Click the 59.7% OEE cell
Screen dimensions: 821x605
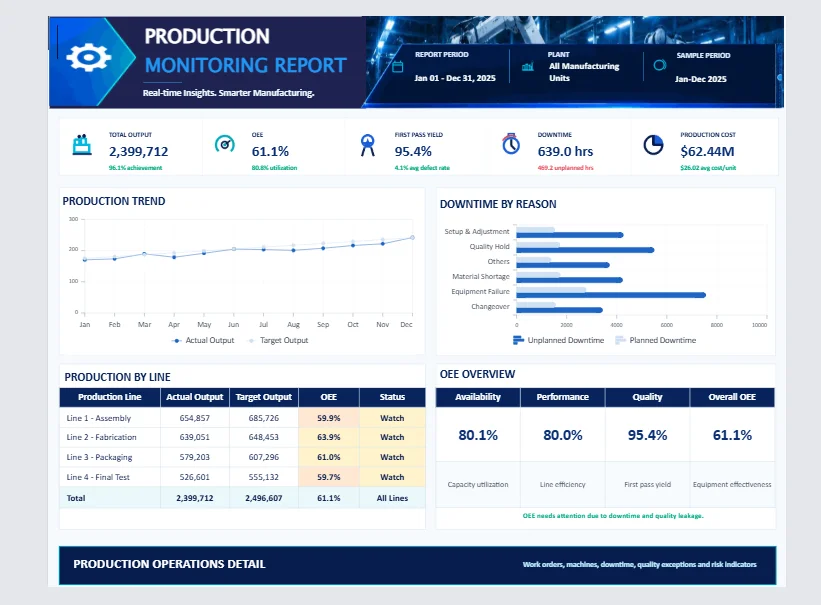tap(328, 477)
